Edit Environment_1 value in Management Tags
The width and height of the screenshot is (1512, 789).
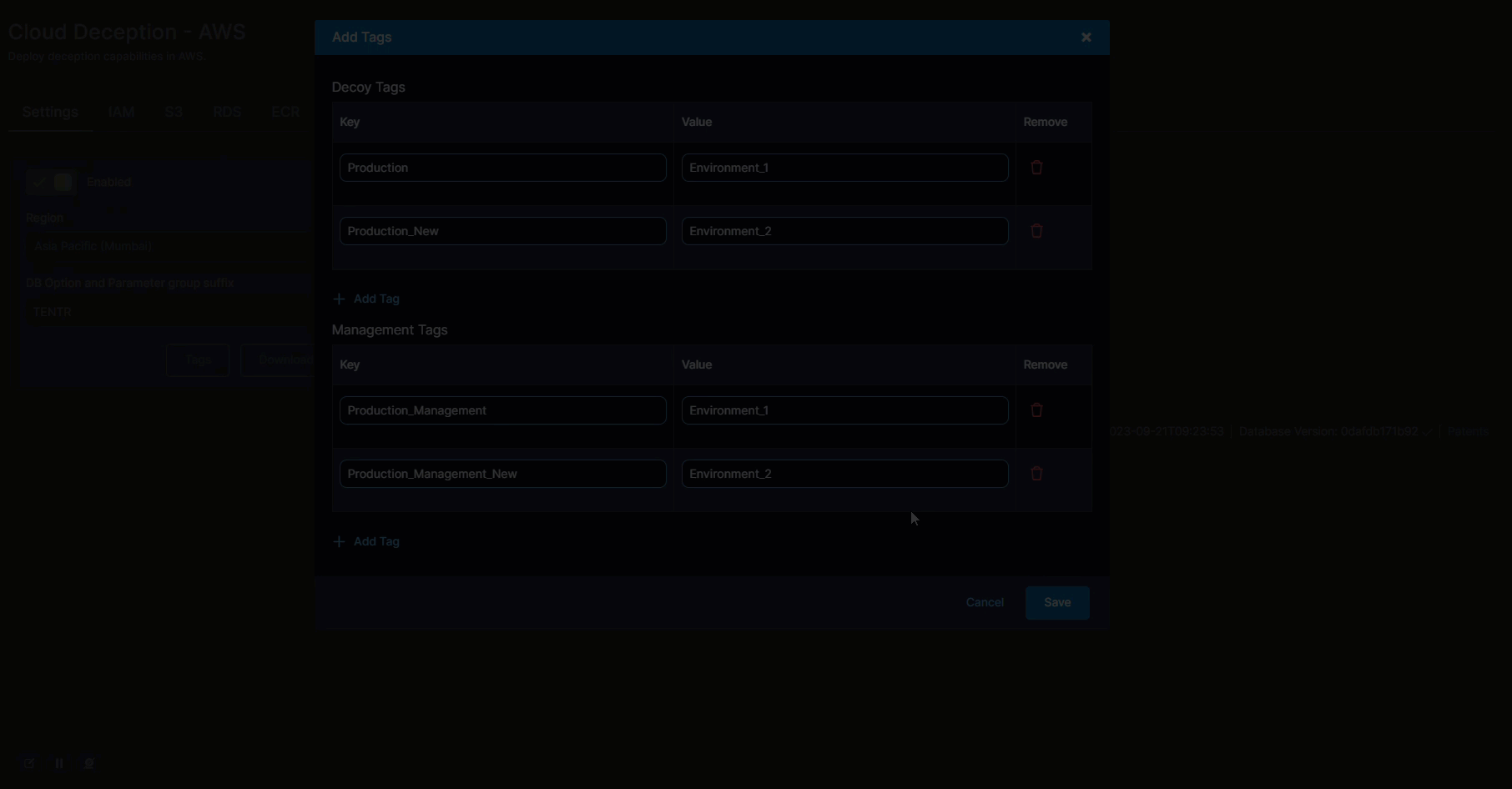[844, 410]
